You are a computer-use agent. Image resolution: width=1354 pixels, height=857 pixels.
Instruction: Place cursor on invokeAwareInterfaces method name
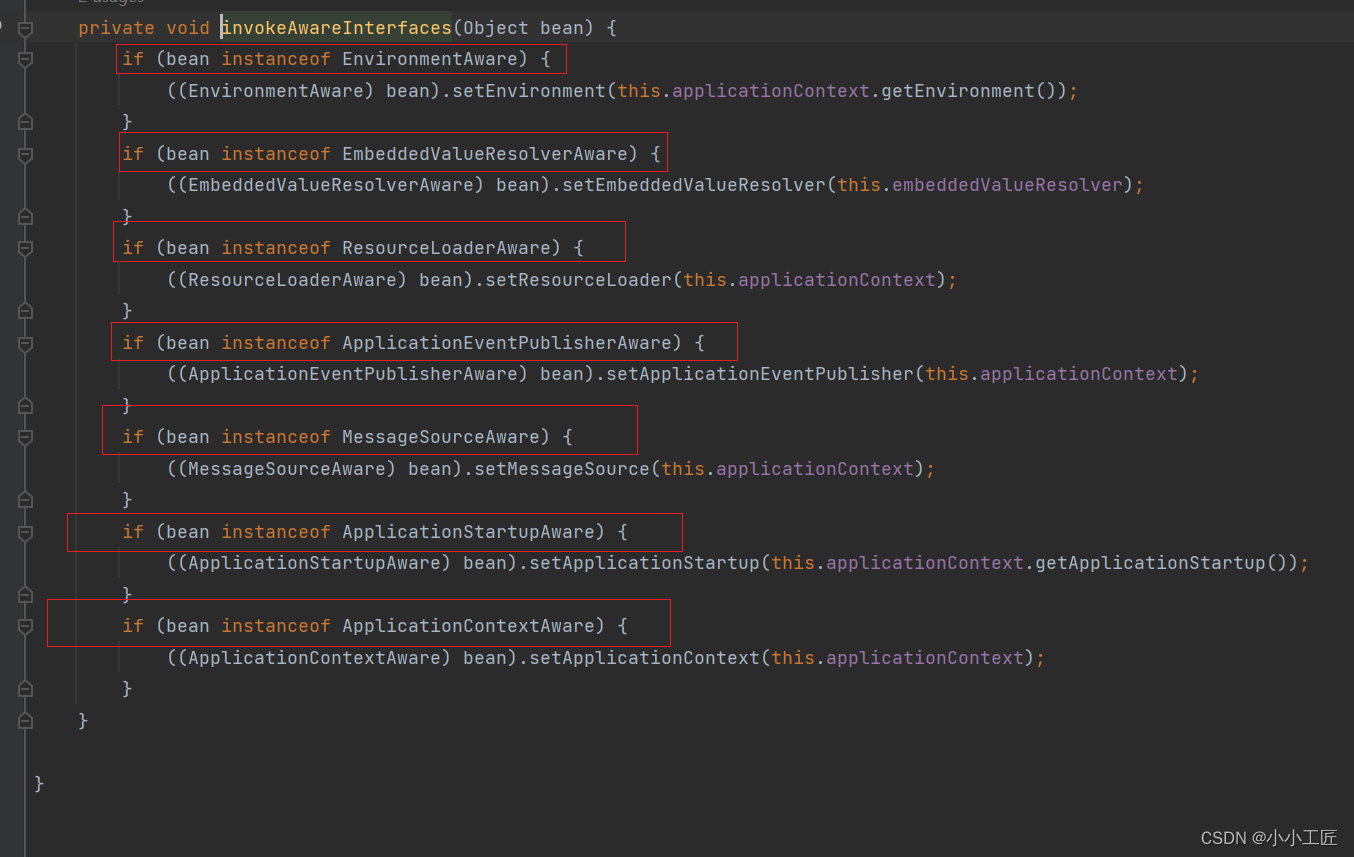337,28
